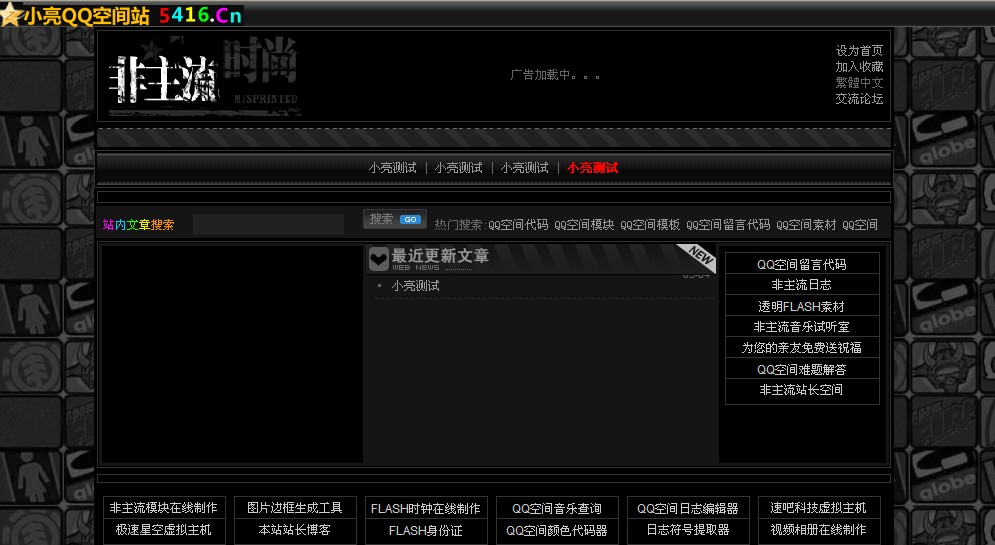
Task: Open 极速星空虚拟主机 link
Action: 164,529
